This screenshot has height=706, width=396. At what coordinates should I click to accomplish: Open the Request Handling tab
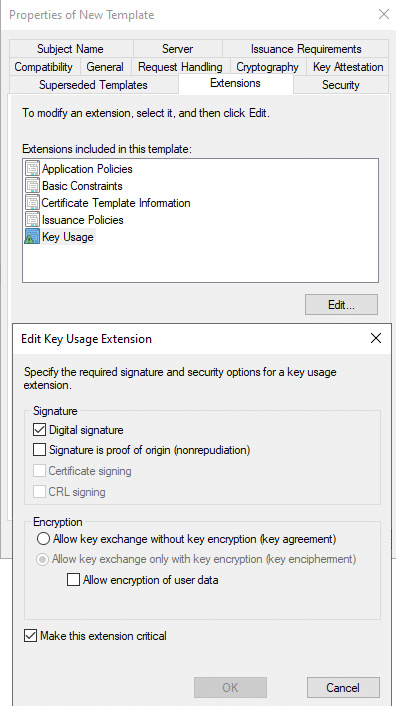coord(180,67)
